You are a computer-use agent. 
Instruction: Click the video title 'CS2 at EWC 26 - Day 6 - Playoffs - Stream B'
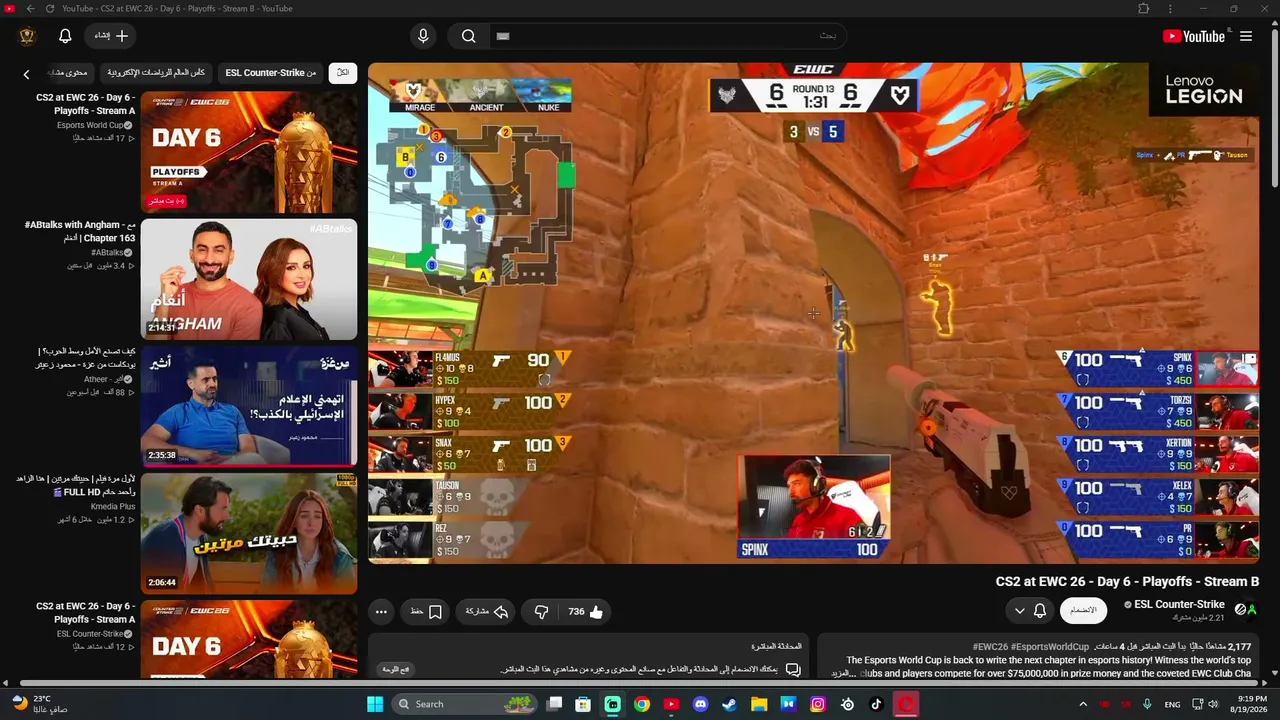pyautogui.click(x=1127, y=581)
